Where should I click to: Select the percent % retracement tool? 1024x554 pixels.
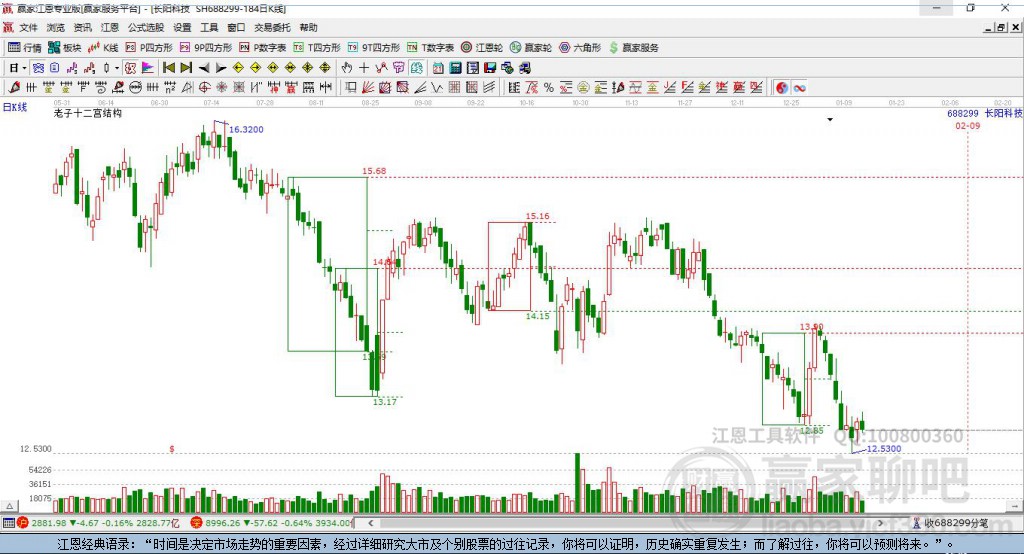(x=549, y=88)
